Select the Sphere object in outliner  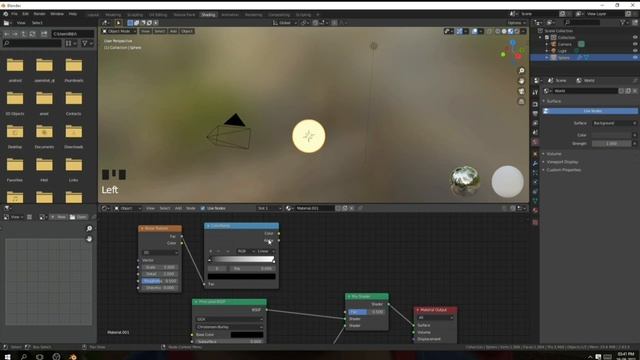click(564, 58)
